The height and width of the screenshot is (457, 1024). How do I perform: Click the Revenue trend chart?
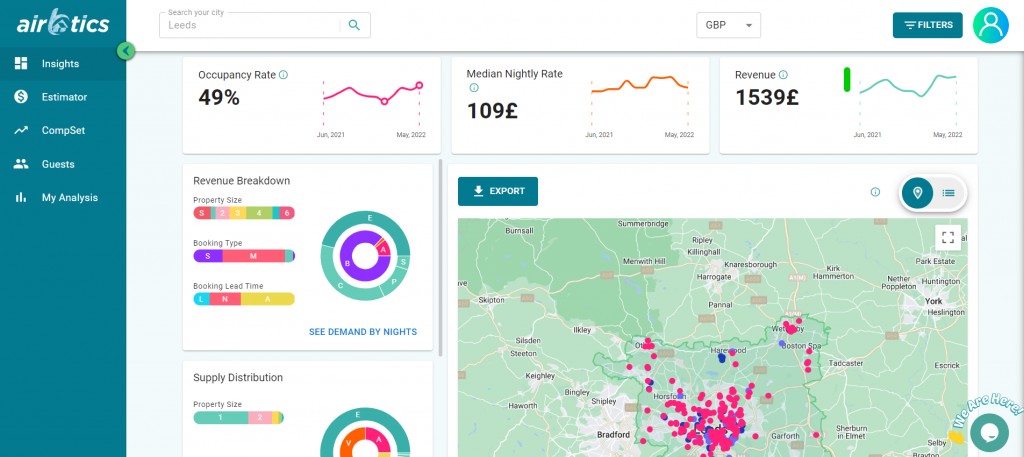[x=908, y=102]
